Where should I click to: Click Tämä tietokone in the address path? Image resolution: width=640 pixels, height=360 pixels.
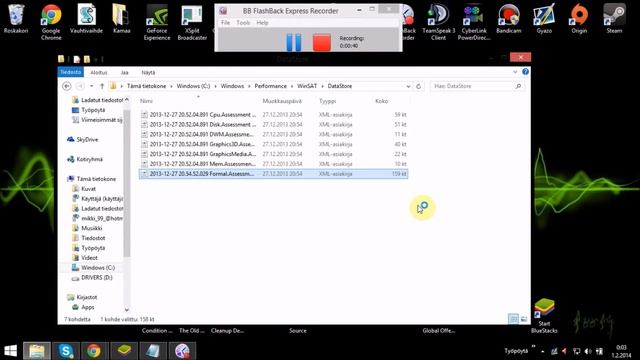click(146, 86)
